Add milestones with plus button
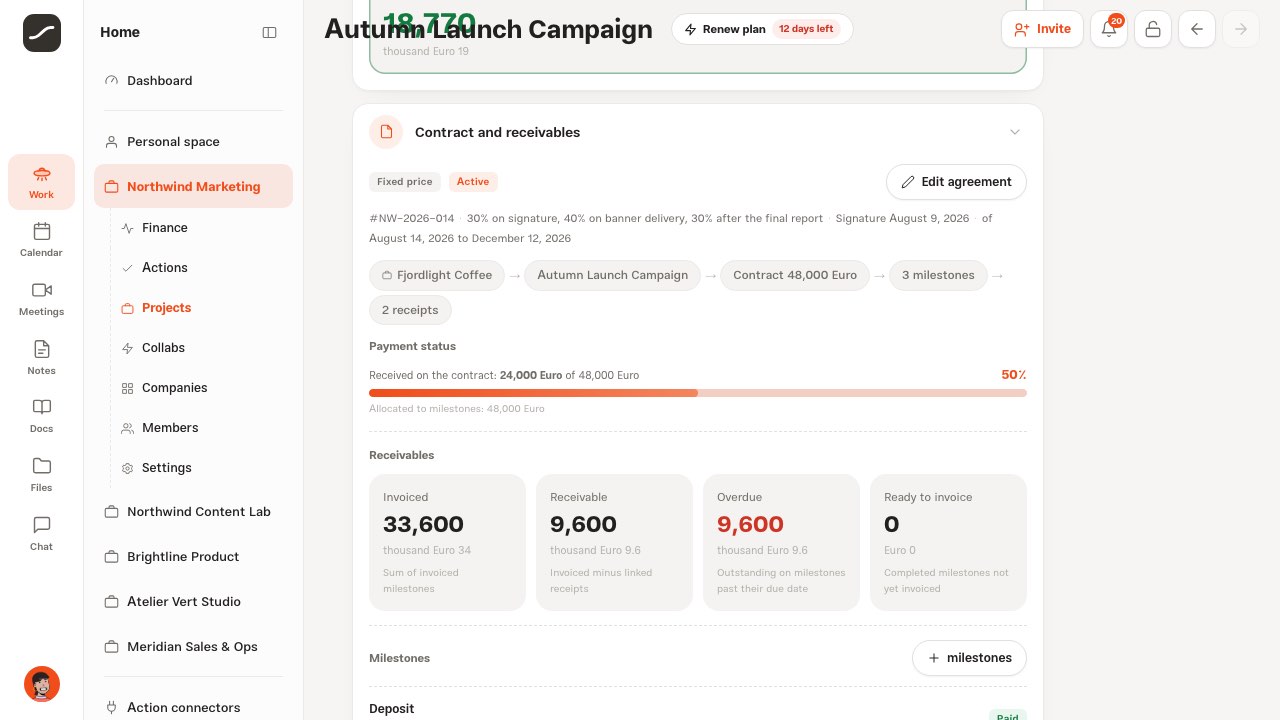This screenshot has height=720, width=1280. coord(969,658)
